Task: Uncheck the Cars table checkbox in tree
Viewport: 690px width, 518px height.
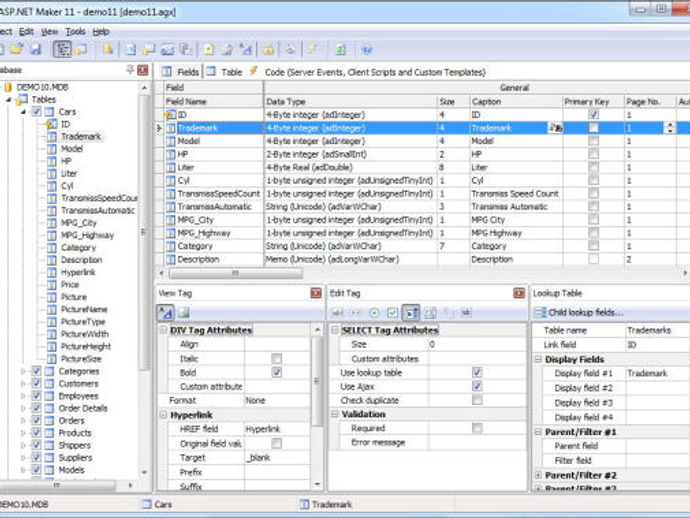Action: 37,111
